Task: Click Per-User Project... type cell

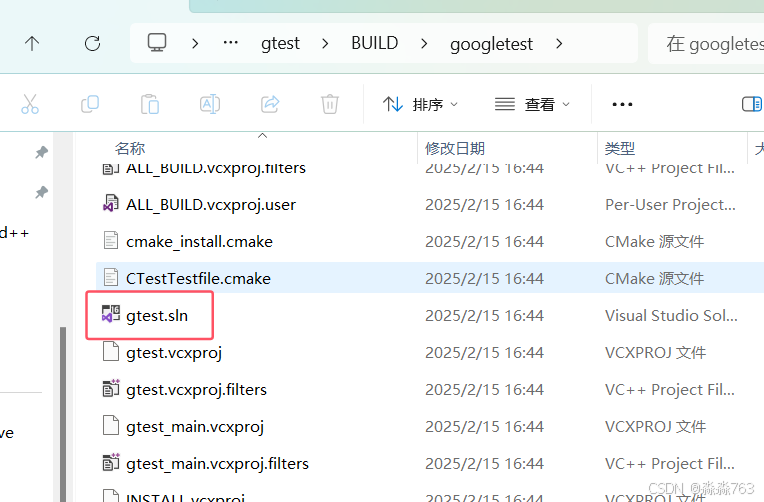Action: pos(670,205)
